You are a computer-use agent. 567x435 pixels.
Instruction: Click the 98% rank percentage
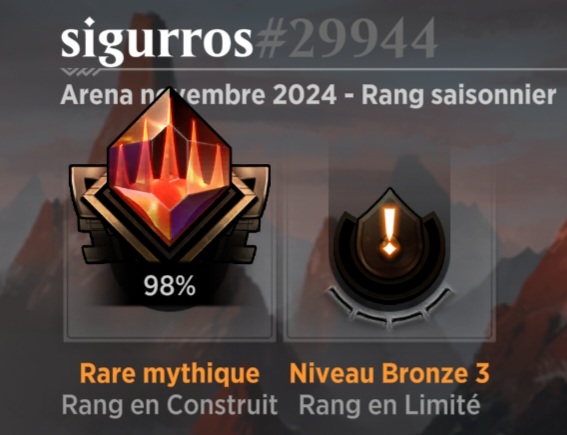click(170, 286)
